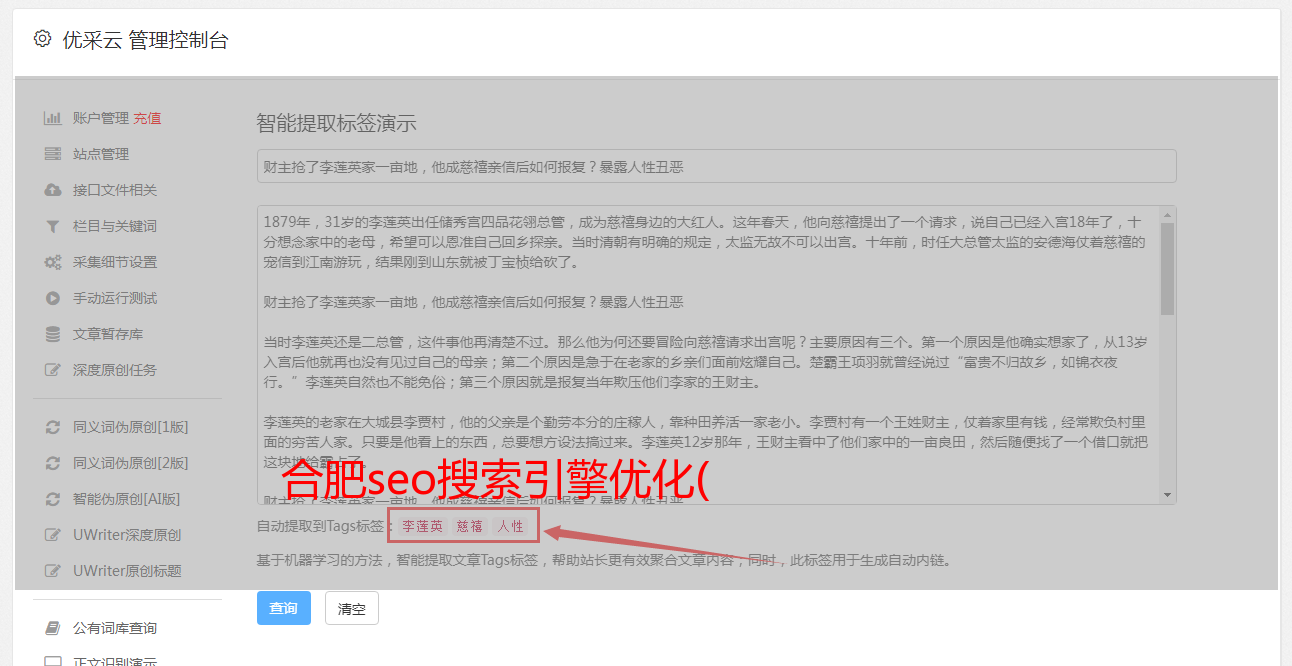Click the 慈禧 tag
Screen dimensions: 1292x666
470,526
